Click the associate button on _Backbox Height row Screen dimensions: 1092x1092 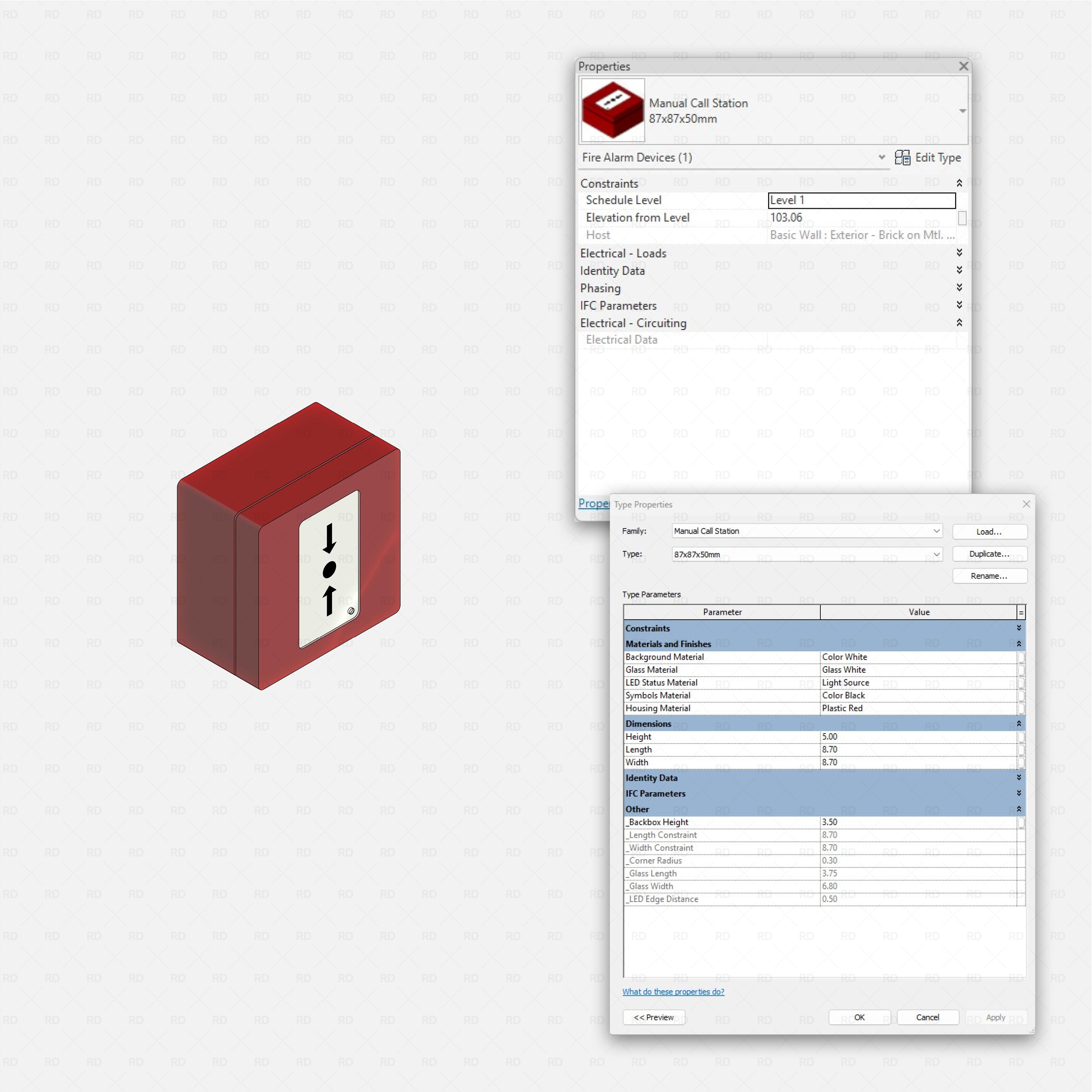pos(1021,822)
